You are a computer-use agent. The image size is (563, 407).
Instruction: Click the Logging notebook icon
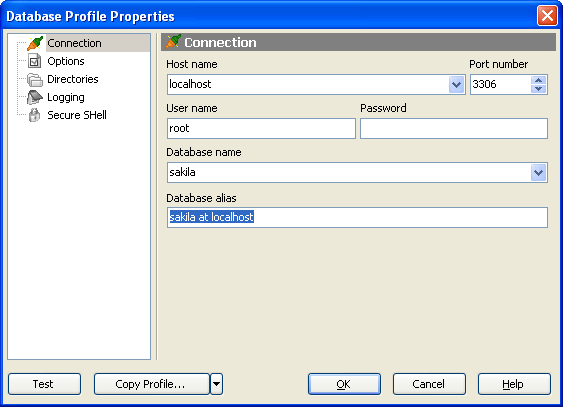[x=35, y=97]
